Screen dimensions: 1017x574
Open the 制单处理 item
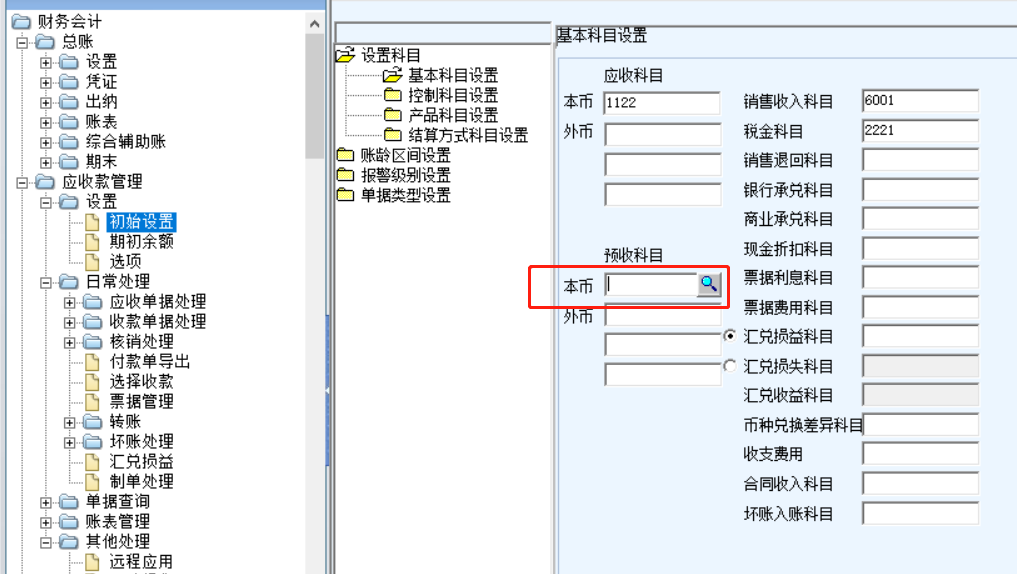(x=141, y=482)
